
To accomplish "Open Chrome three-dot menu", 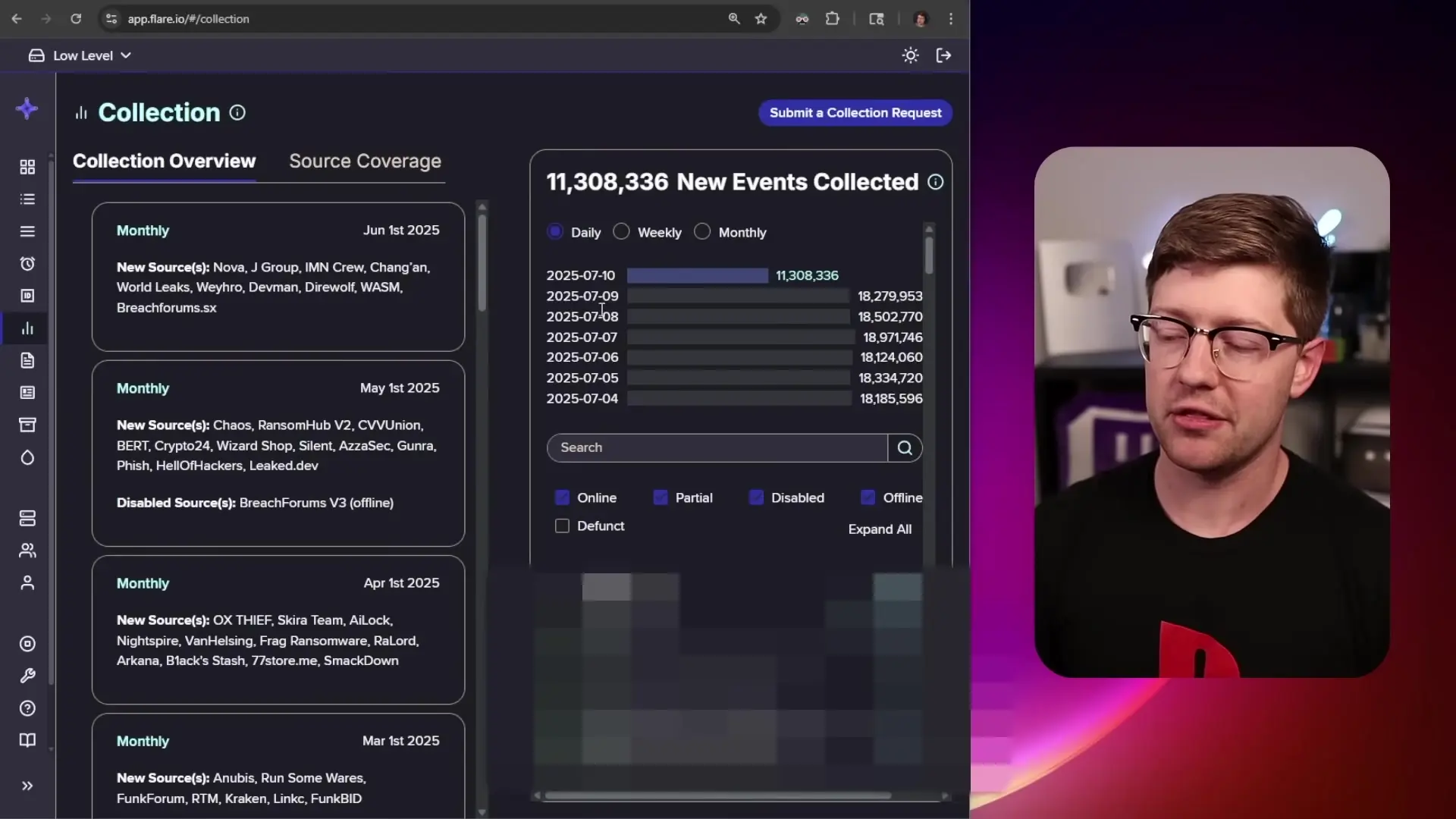I will pyautogui.click(x=951, y=19).
